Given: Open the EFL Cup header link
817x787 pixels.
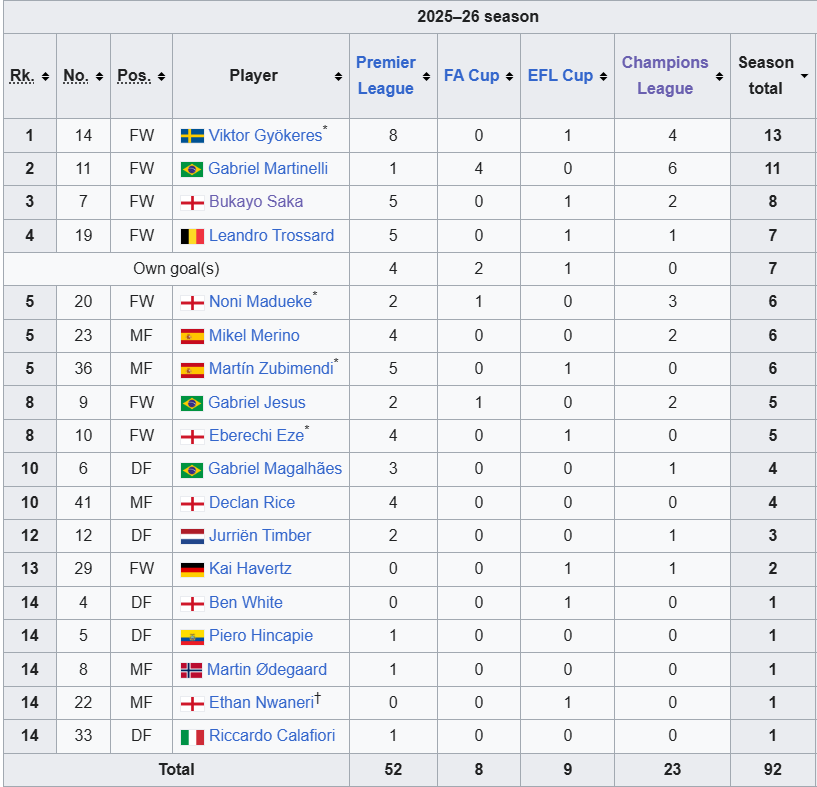Looking at the screenshot, I should point(560,76).
